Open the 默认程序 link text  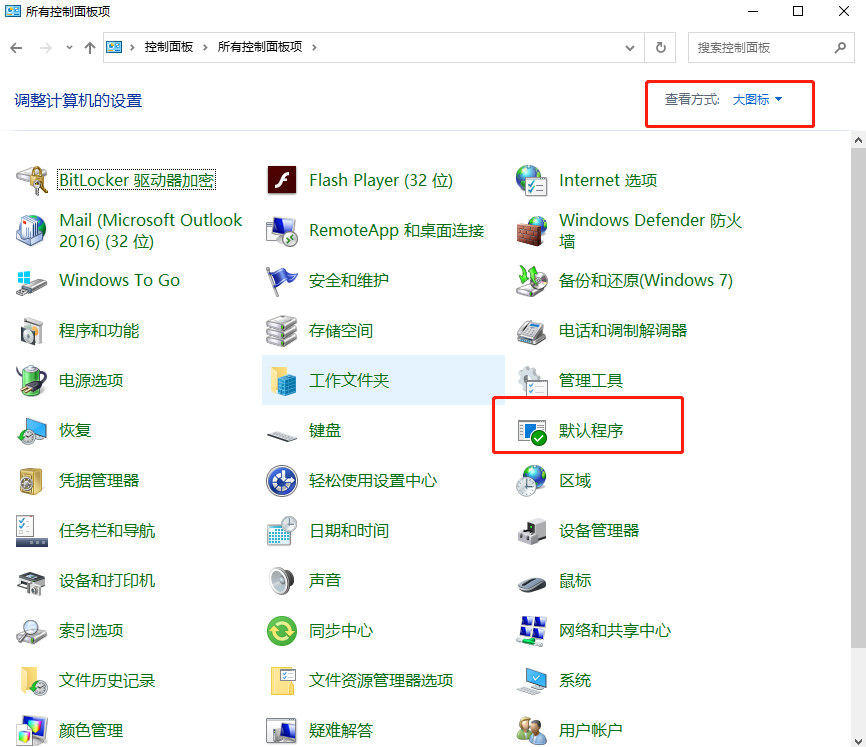pyautogui.click(x=591, y=431)
